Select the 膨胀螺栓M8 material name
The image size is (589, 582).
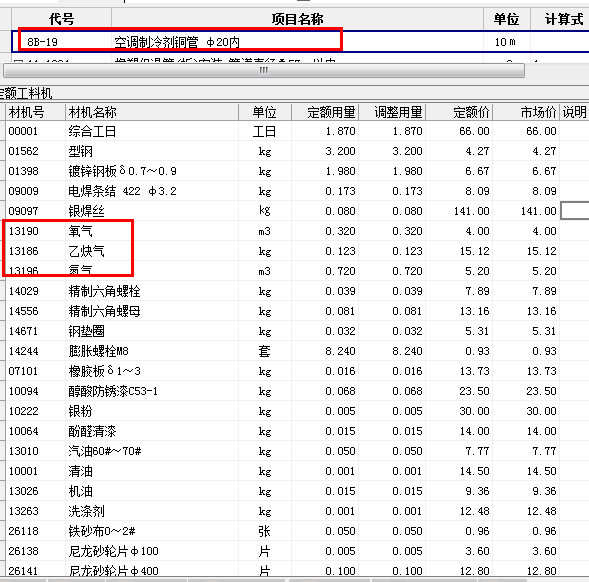click(x=98, y=351)
